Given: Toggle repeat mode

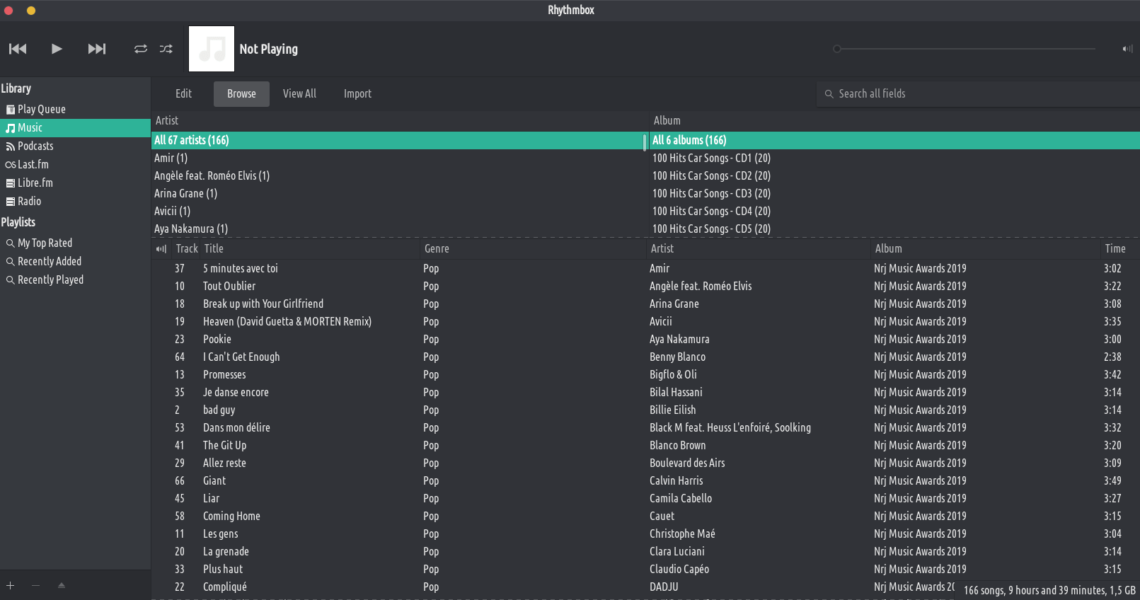Looking at the screenshot, I should pyautogui.click(x=141, y=49).
